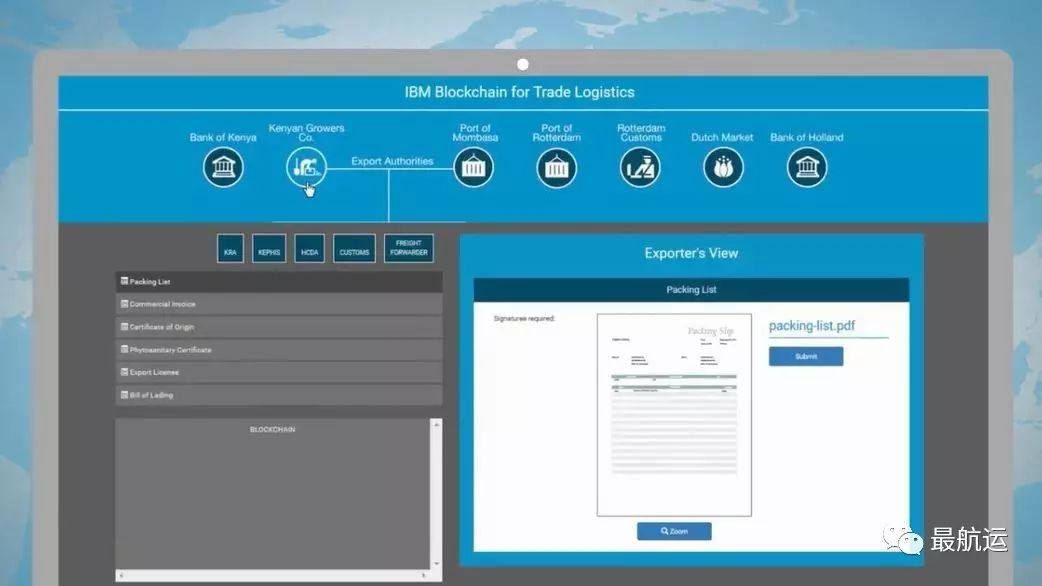The width and height of the screenshot is (1042, 586).
Task: Zoom the packing slip preview
Action: coord(674,531)
